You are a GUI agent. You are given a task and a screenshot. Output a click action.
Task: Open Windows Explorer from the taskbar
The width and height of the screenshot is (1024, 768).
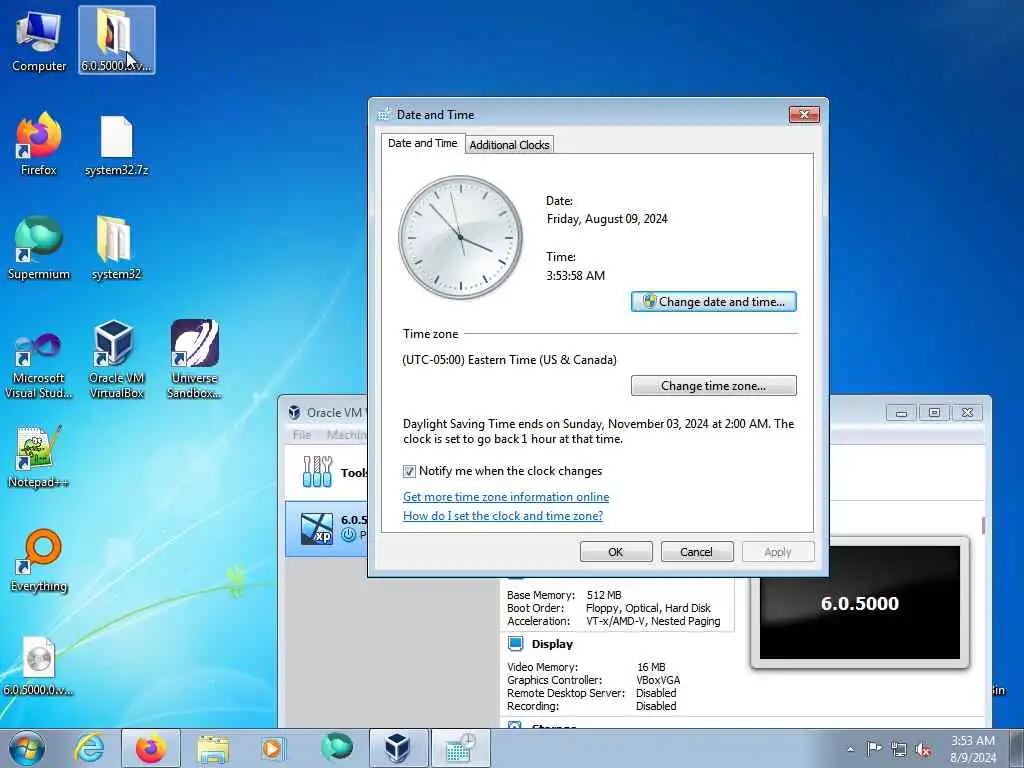click(x=213, y=748)
